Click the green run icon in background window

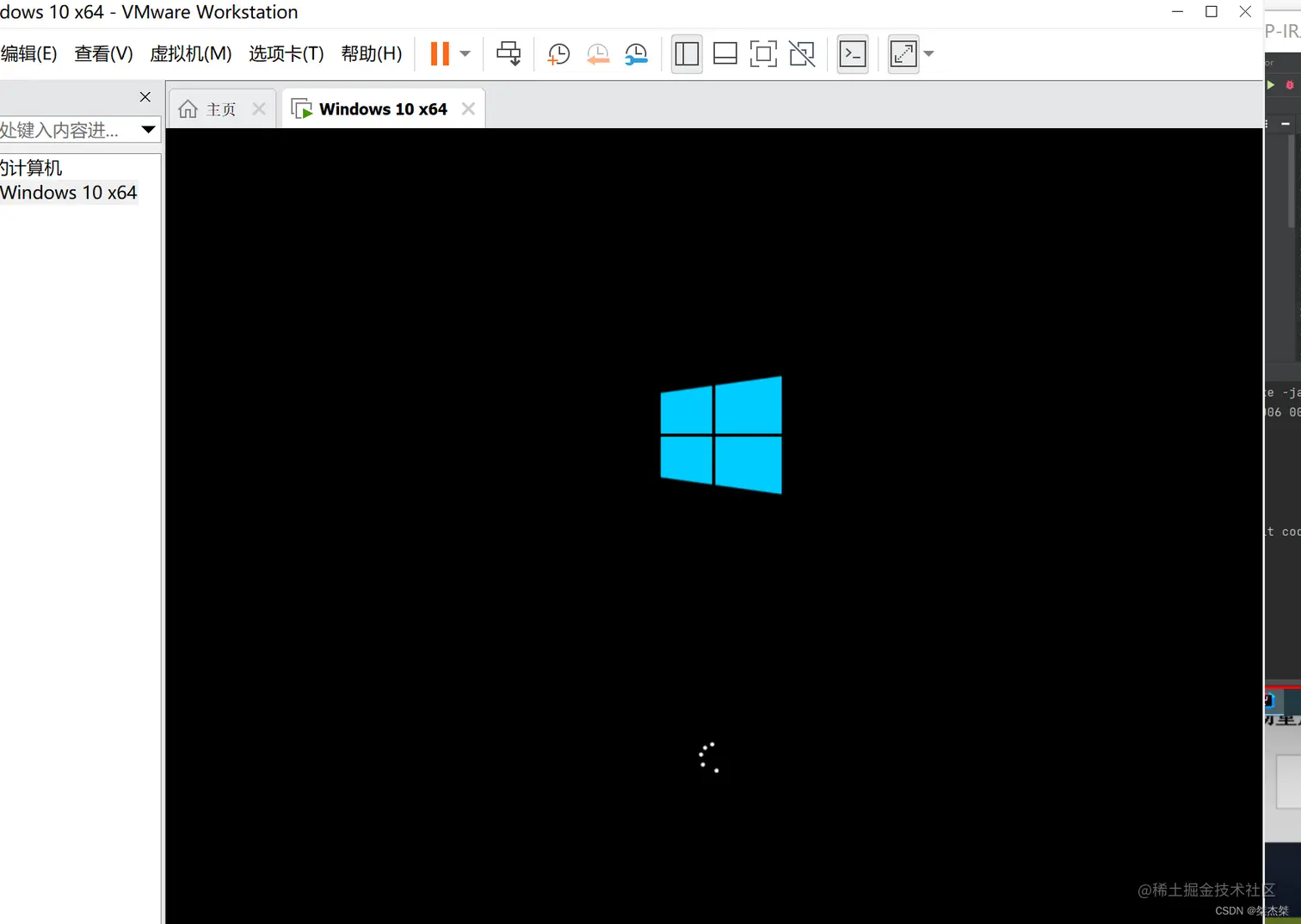[1271, 84]
